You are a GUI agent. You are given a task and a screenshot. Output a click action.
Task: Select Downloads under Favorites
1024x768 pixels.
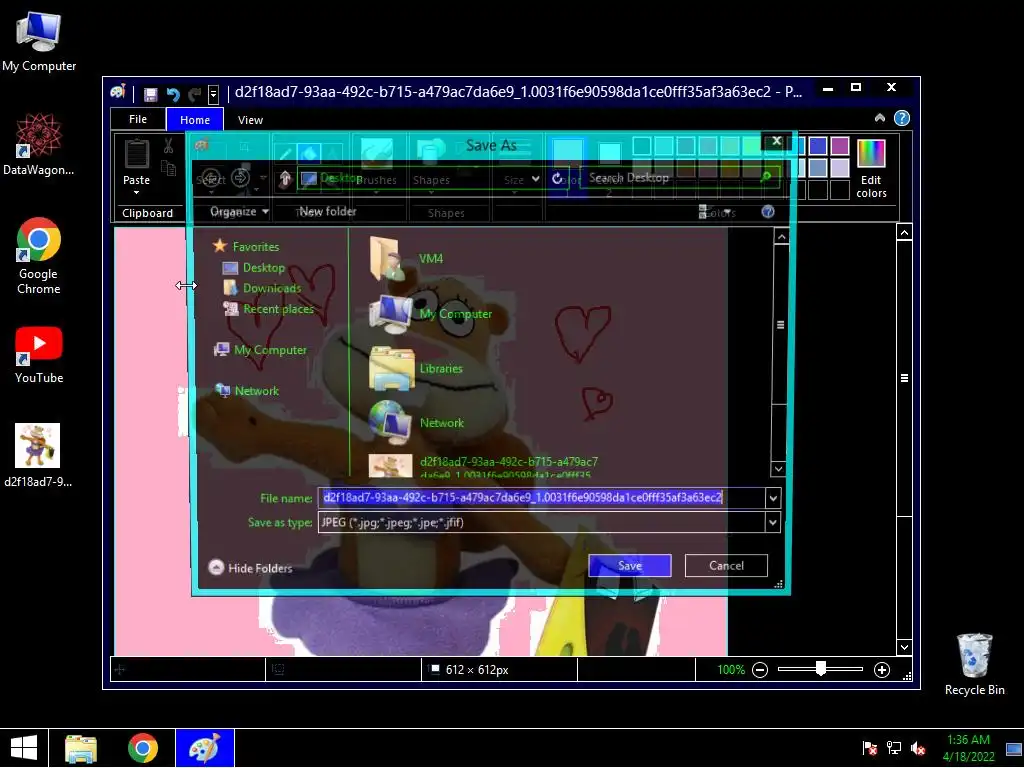click(x=262, y=288)
